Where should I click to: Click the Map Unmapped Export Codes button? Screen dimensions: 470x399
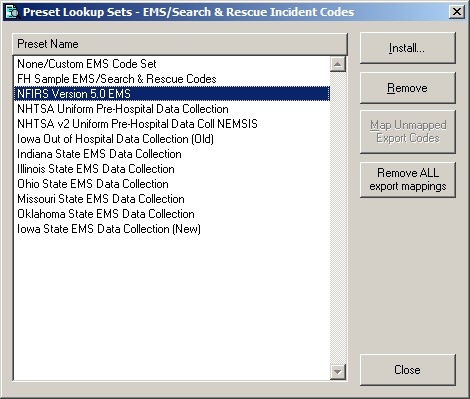[408, 132]
